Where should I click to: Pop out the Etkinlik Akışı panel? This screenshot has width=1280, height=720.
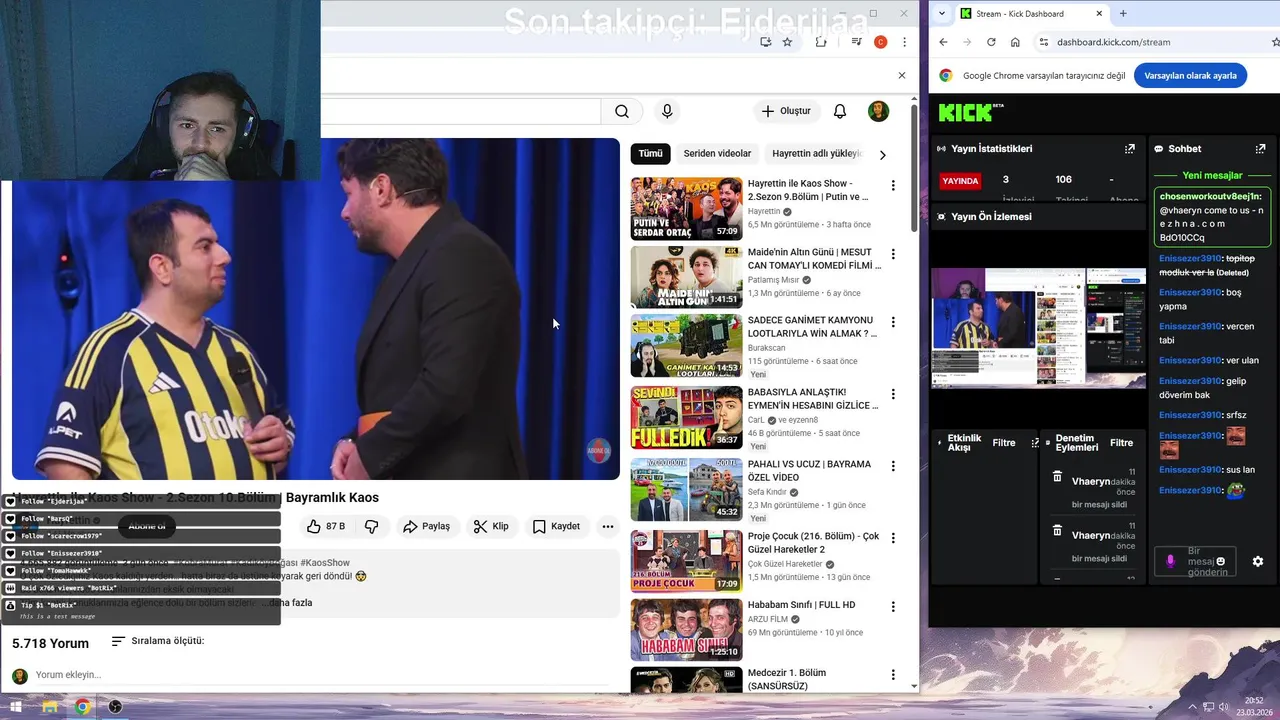pos(1035,442)
